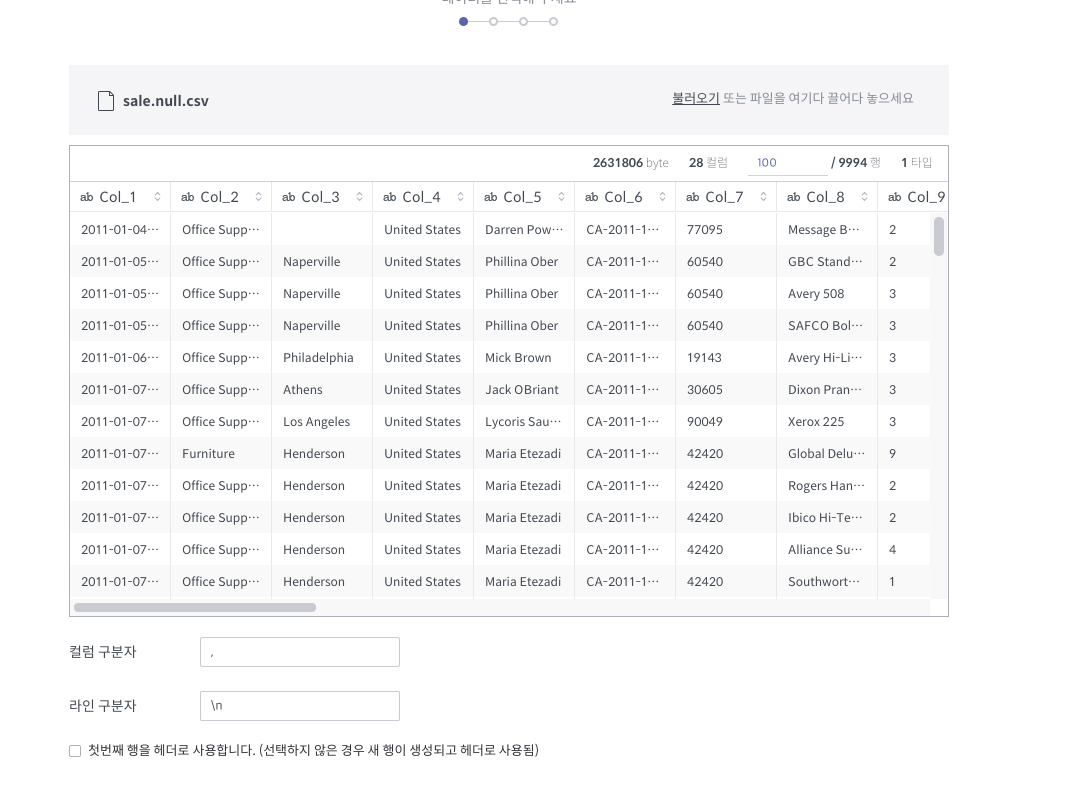
Task: Sort column Col_5 using its arrows
Action: point(561,197)
